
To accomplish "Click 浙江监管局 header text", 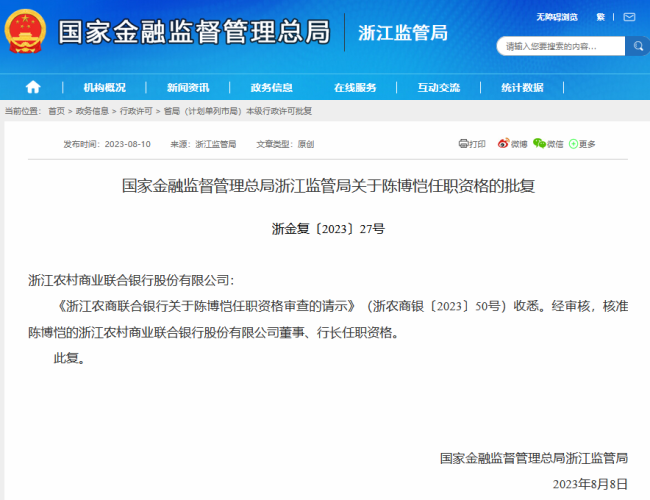I will [x=403, y=33].
